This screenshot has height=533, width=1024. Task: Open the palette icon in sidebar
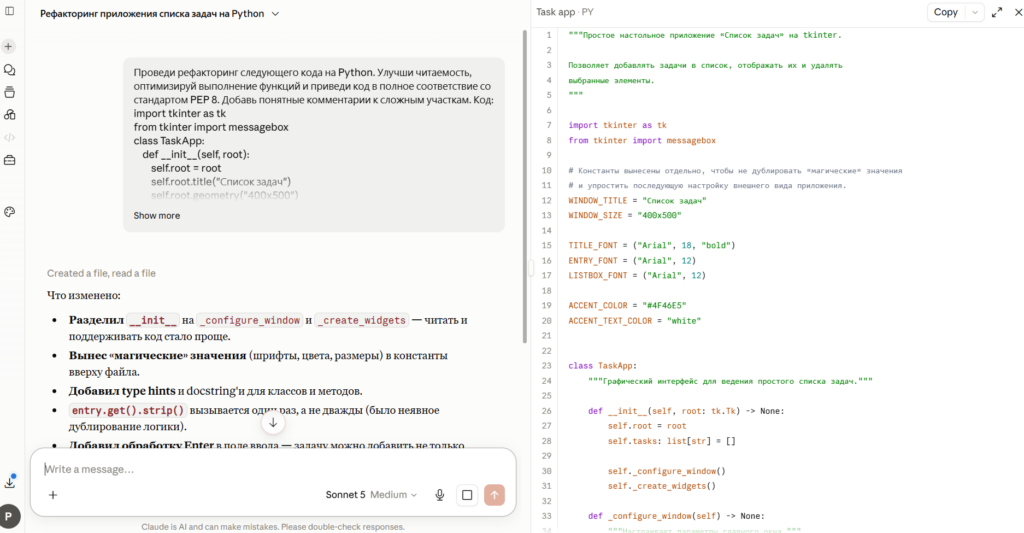pos(9,212)
